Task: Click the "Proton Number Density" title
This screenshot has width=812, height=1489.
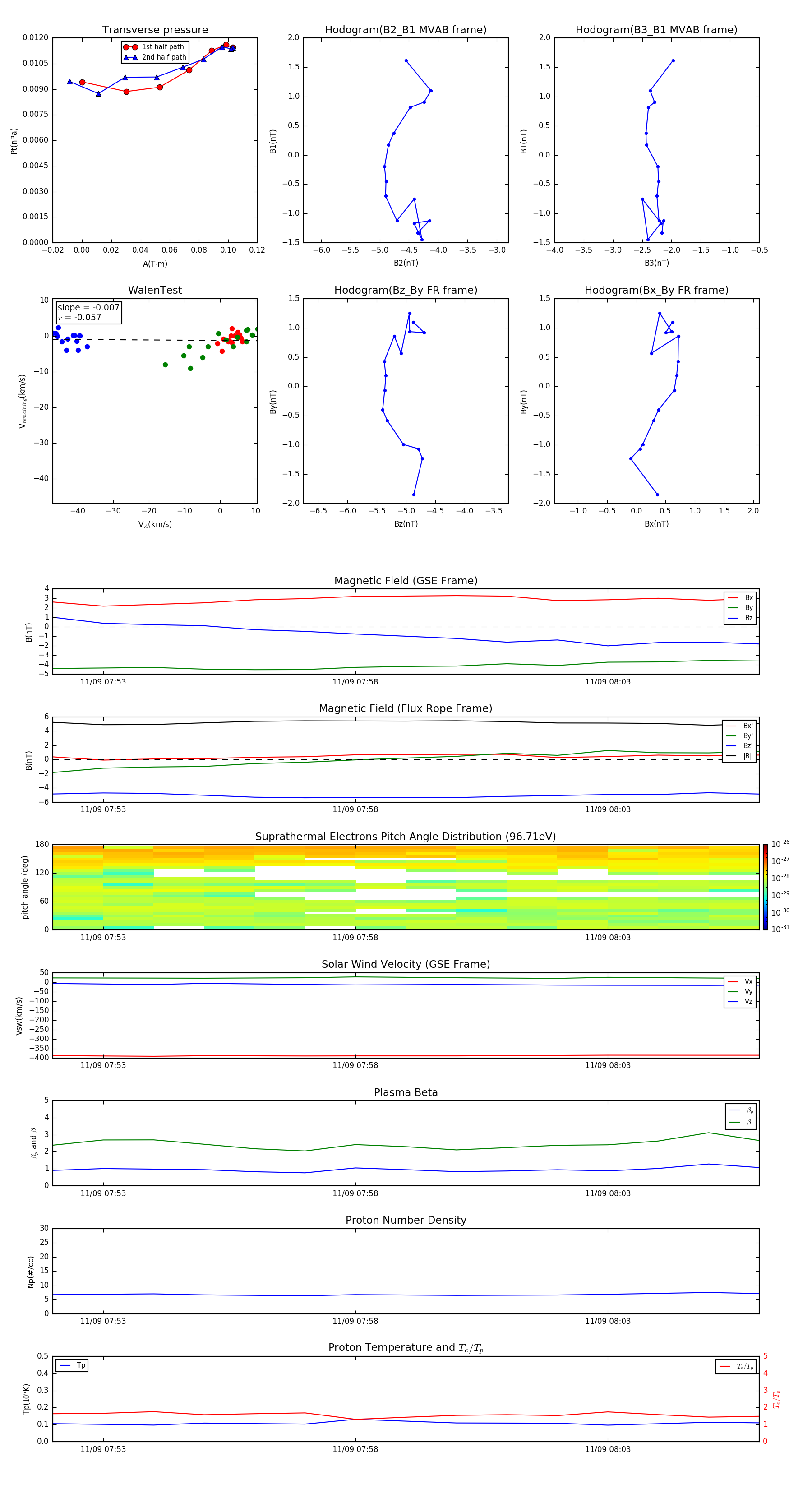Action: click(x=406, y=1220)
